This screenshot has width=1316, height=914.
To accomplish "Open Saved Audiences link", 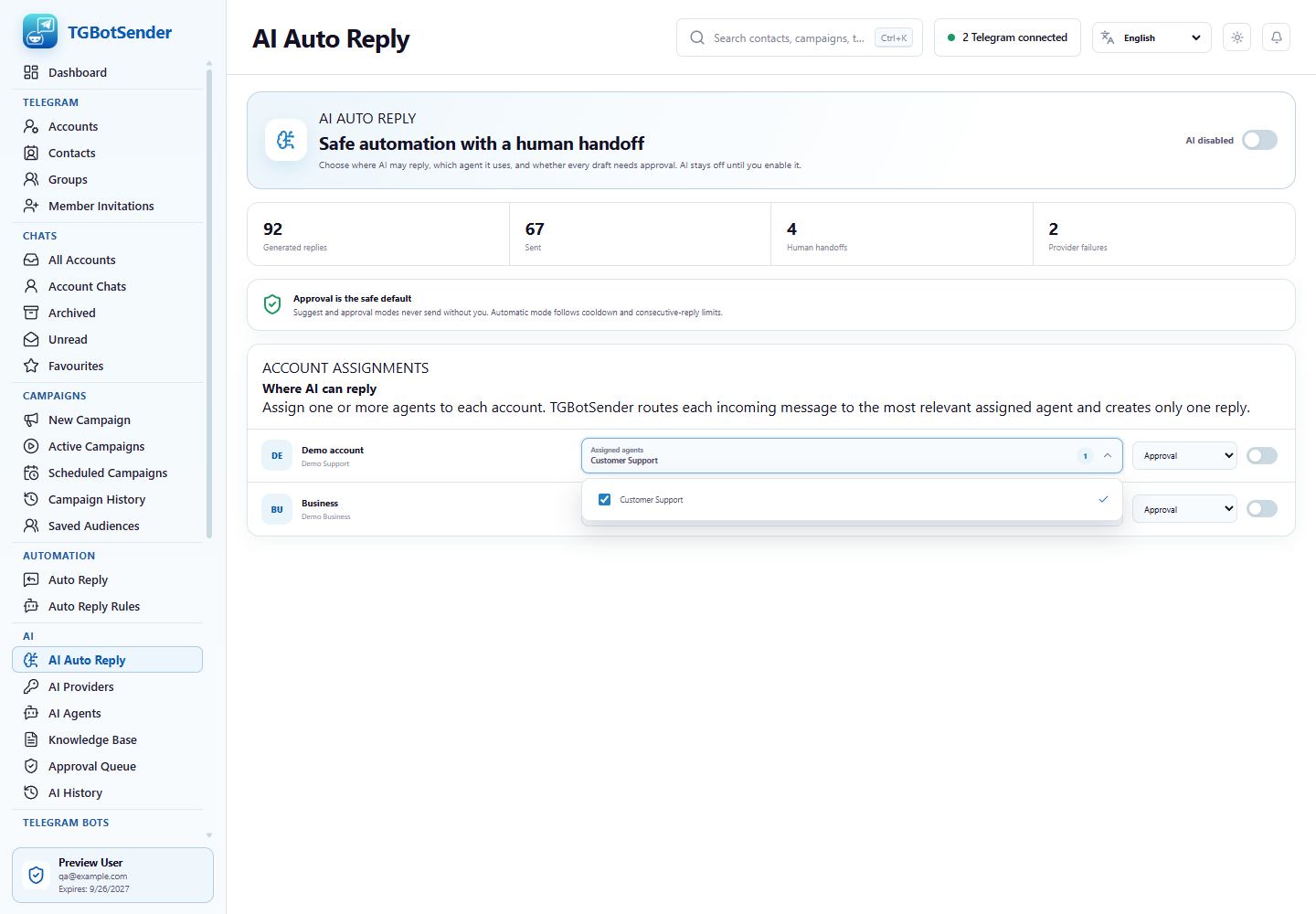I will [107, 526].
